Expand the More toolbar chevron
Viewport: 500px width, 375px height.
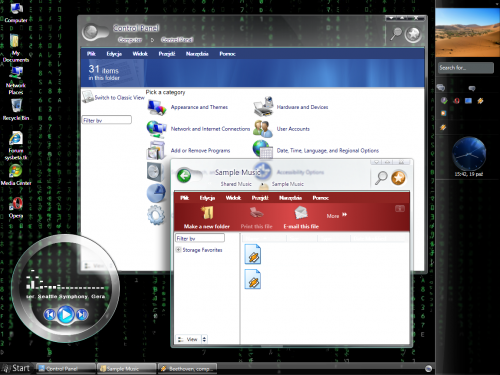(344, 215)
